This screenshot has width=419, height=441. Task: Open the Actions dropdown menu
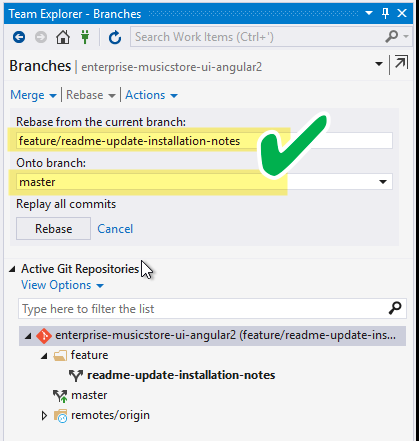[x=151, y=95]
